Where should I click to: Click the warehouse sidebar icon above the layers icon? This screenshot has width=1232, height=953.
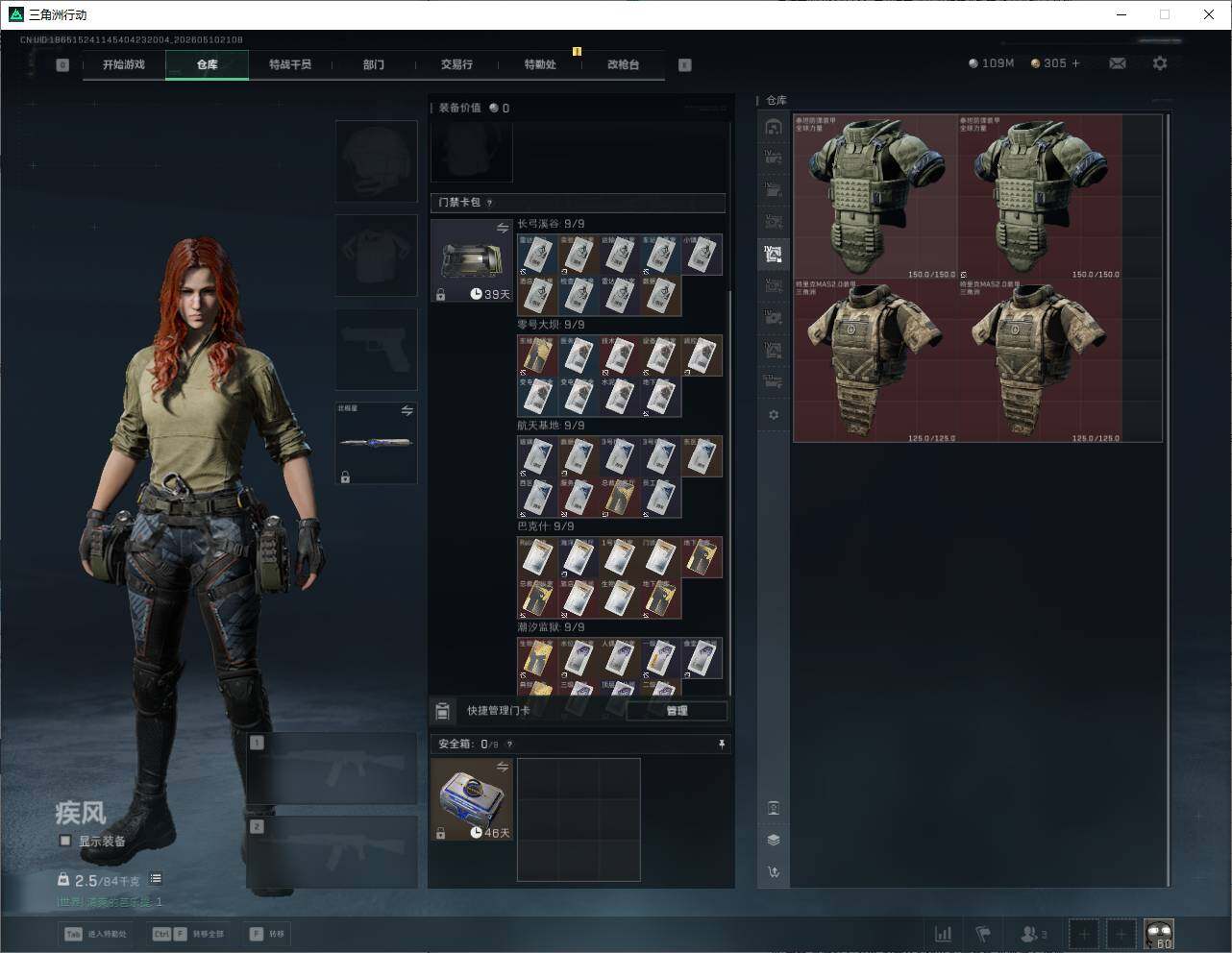(x=774, y=807)
